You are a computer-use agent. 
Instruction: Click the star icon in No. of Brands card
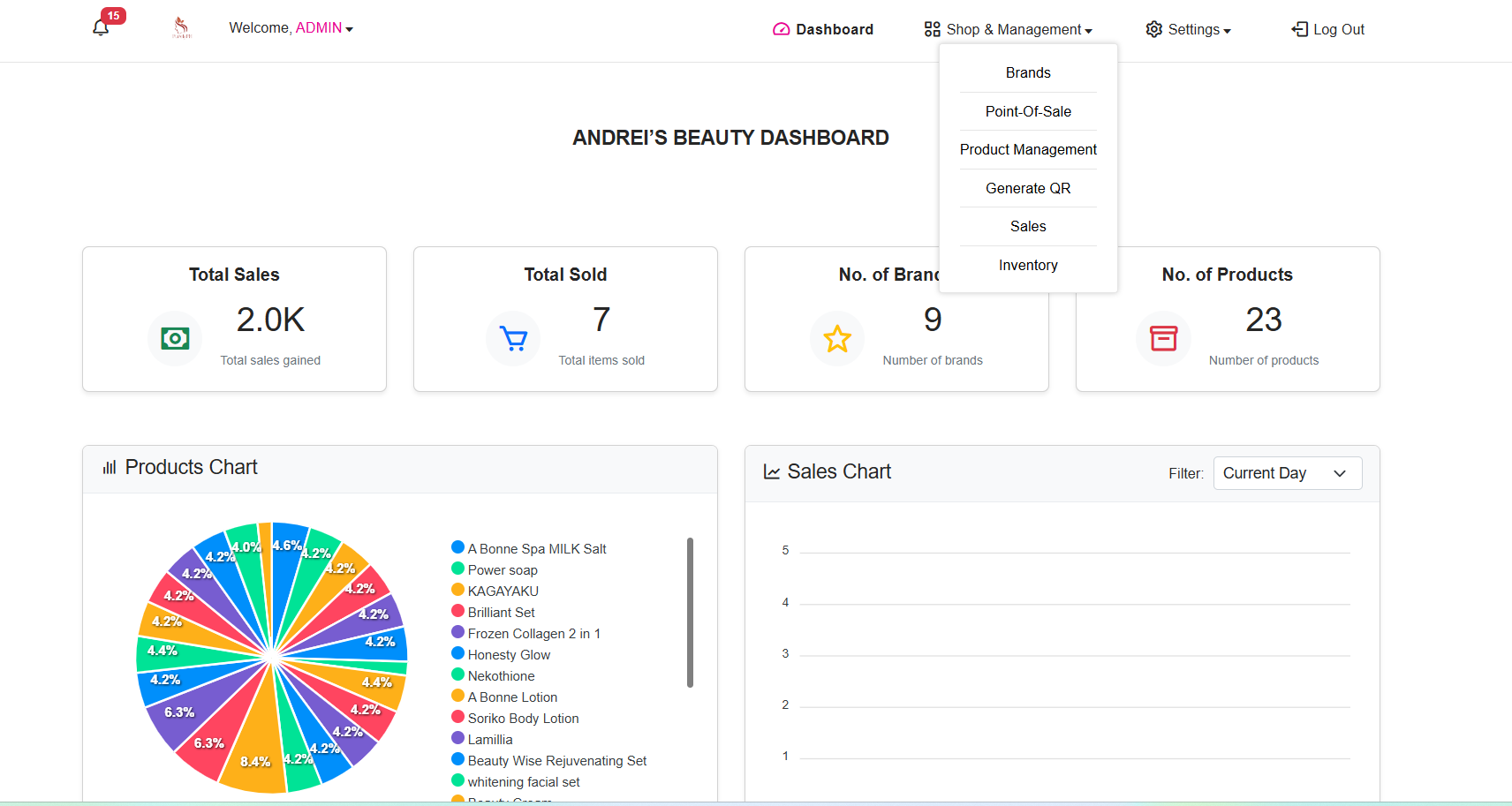(x=837, y=338)
